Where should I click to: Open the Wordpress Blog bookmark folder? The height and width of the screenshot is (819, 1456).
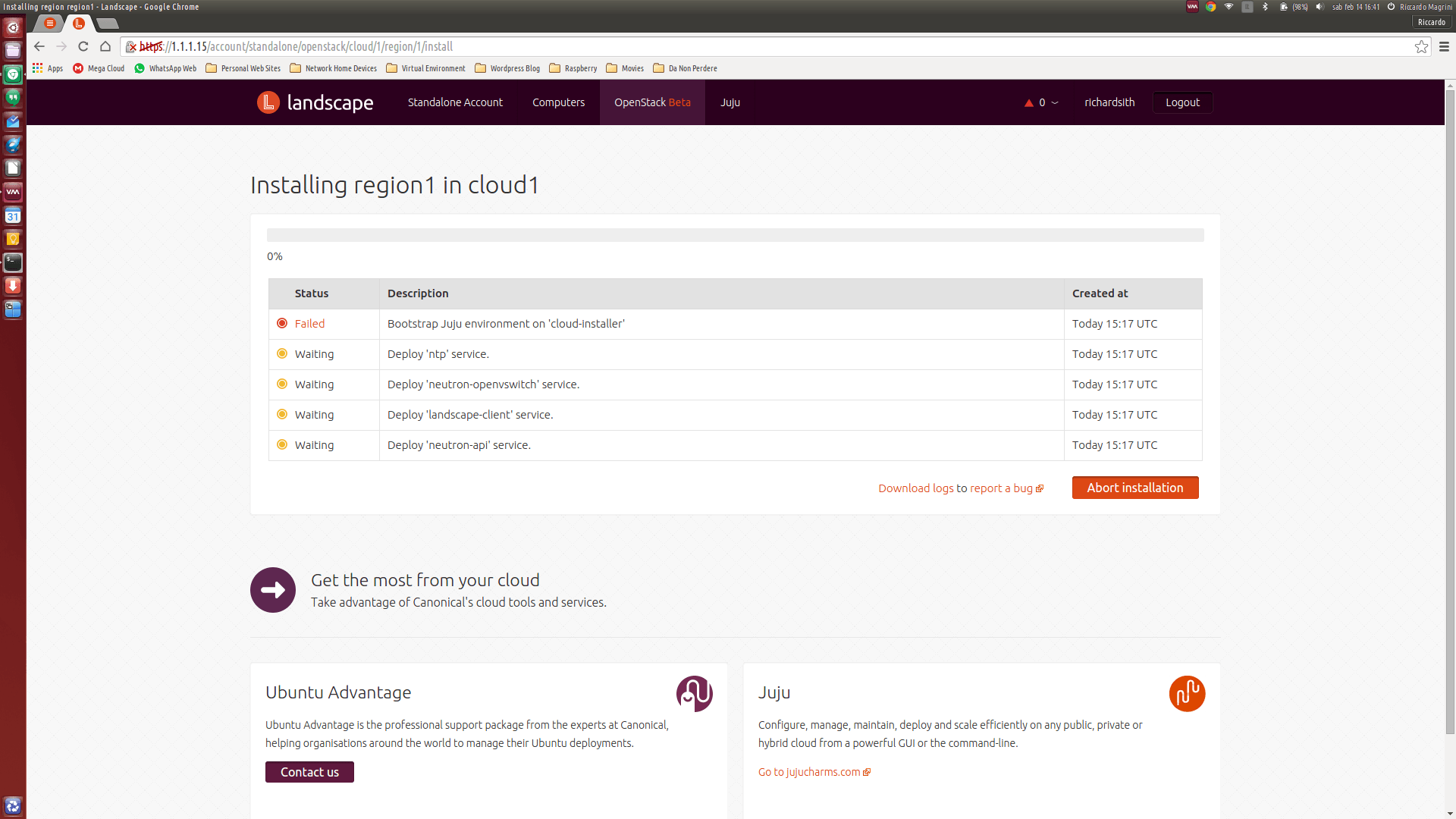(x=507, y=68)
